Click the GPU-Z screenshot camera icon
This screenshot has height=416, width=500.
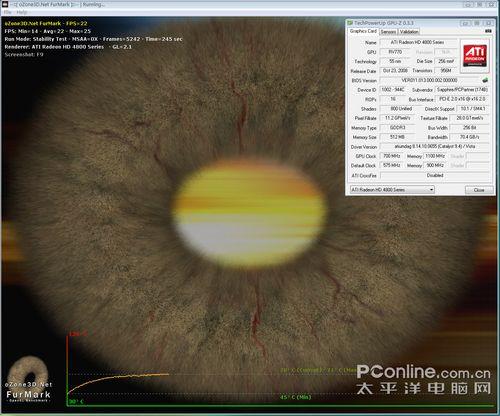488,31
